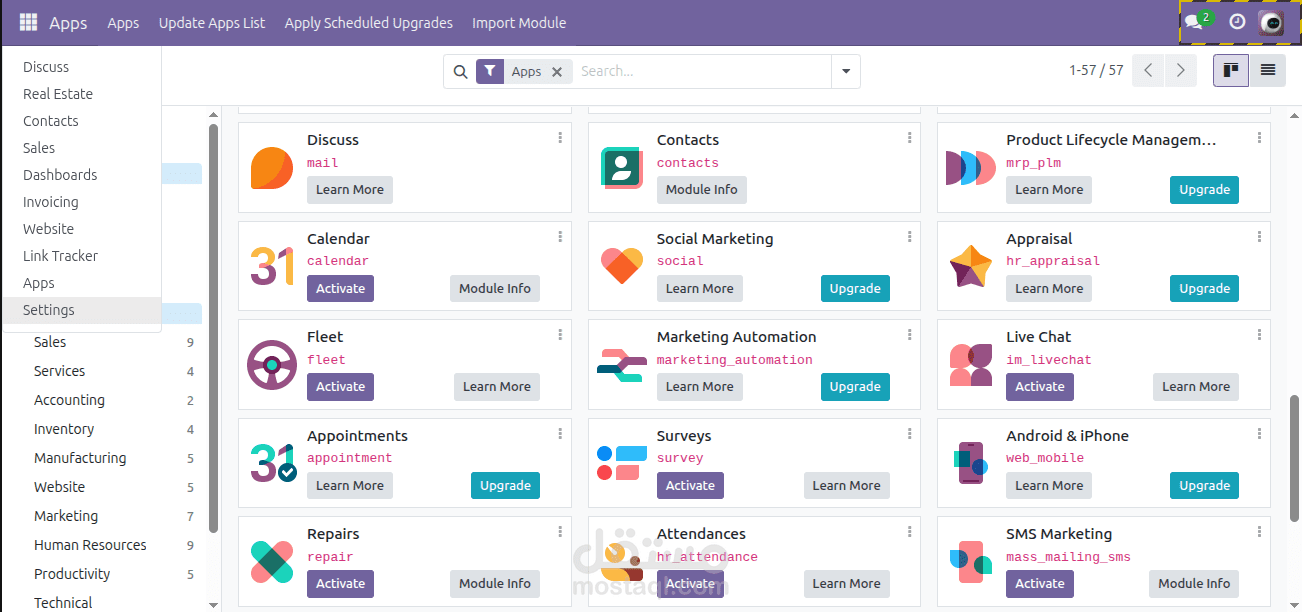The height and width of the screenshot is (612, 1302).
Task: Open Real Estate from the apps menu
Action: pos(81,94)
